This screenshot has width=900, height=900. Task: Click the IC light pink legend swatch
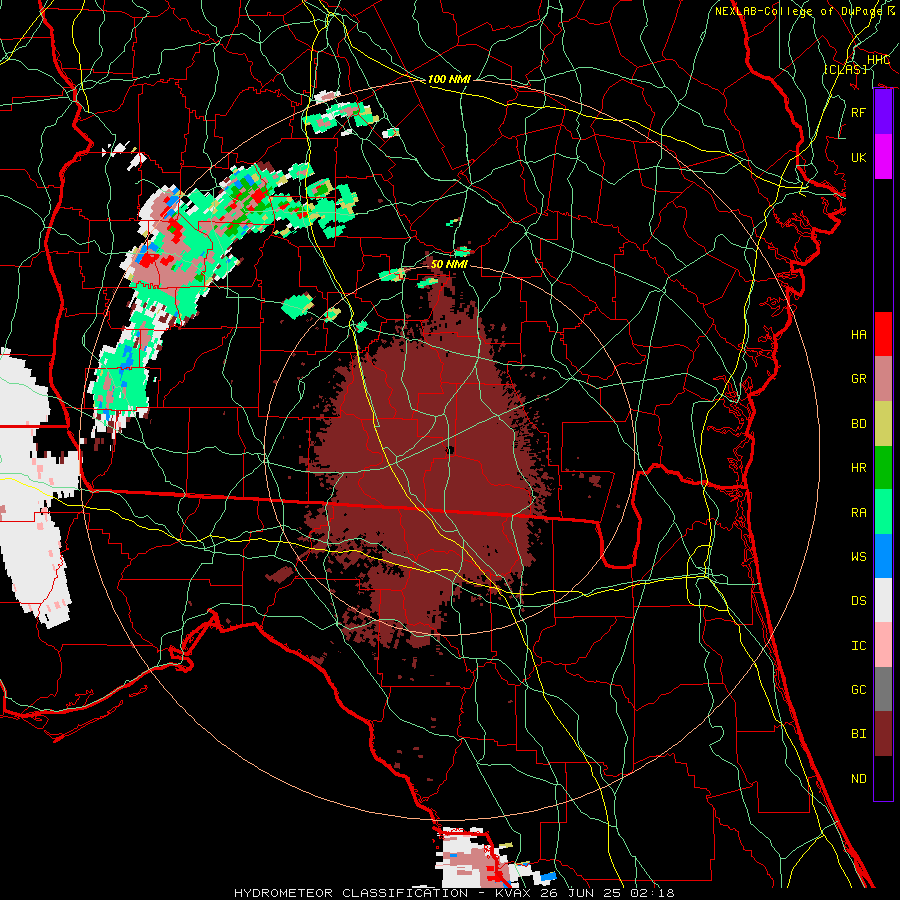883,645
